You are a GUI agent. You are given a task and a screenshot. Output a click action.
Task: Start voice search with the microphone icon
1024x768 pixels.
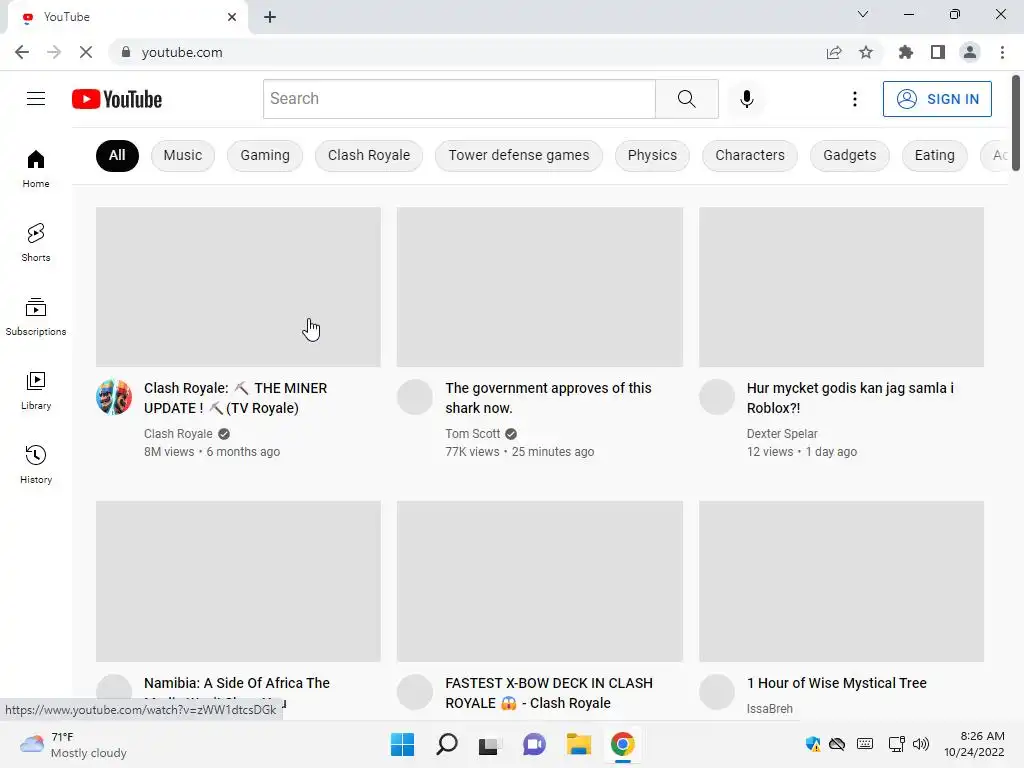[746, 99]
